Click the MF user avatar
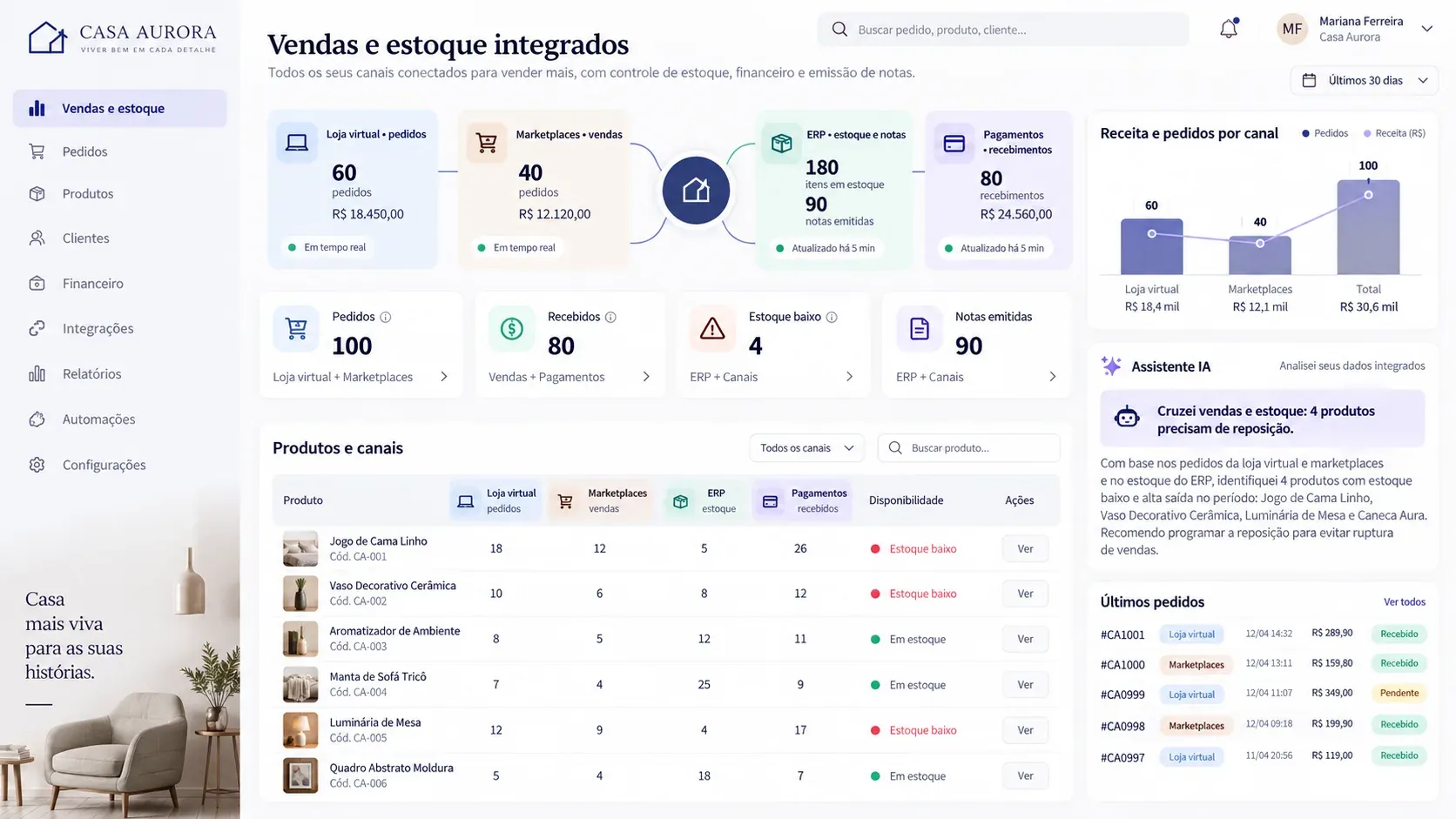Image resolution: width=1456 pixels, height=819 pixels. click(x=1292, y=29)
